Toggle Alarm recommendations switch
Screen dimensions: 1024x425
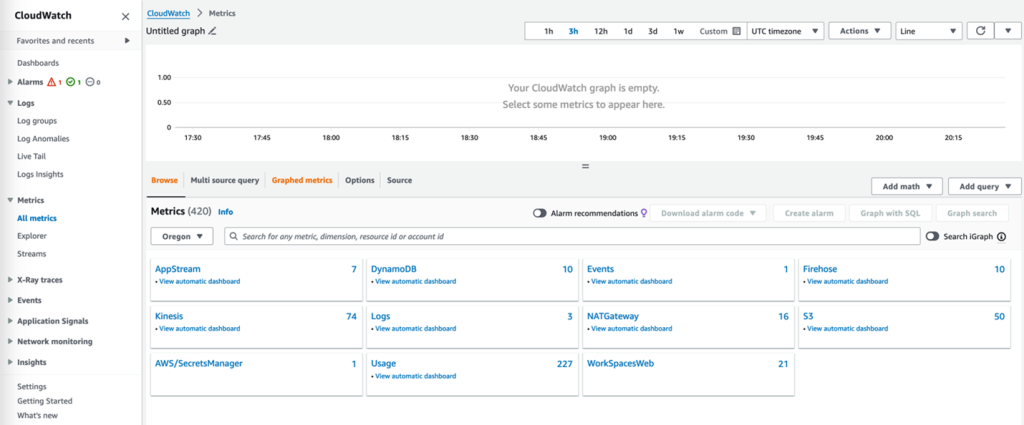tap(539, 213)
